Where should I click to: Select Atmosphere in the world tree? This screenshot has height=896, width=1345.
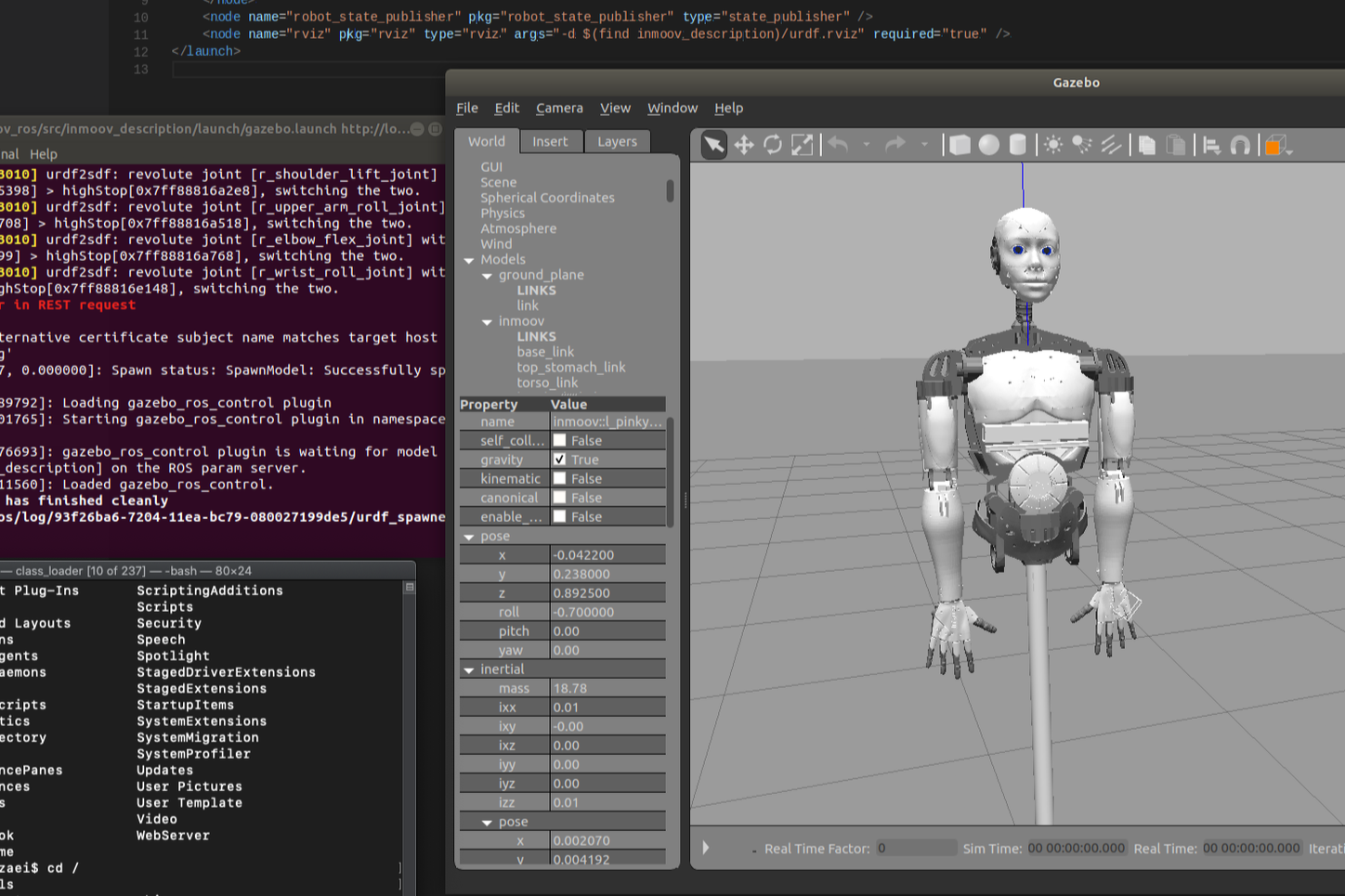coord(518,228)
